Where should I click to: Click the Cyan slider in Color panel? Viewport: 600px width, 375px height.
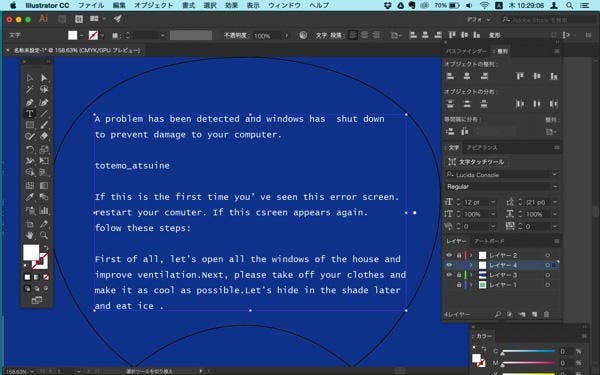click(528, 351)
